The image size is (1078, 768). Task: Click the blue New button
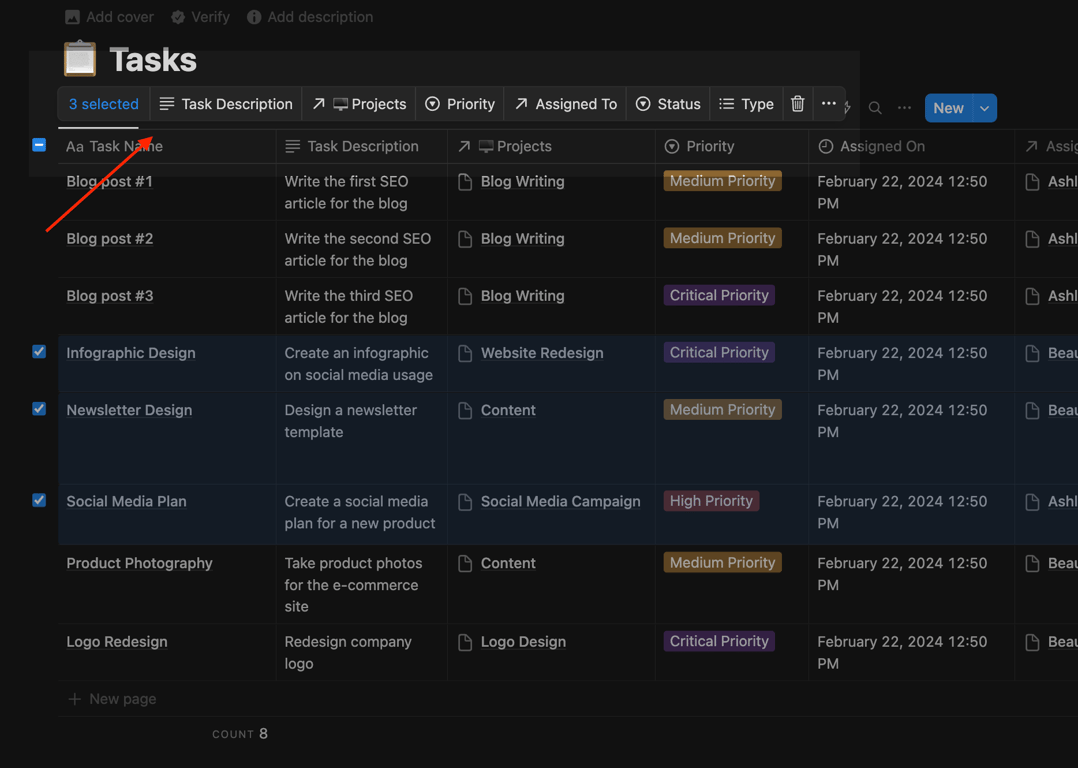pos(948,108)
